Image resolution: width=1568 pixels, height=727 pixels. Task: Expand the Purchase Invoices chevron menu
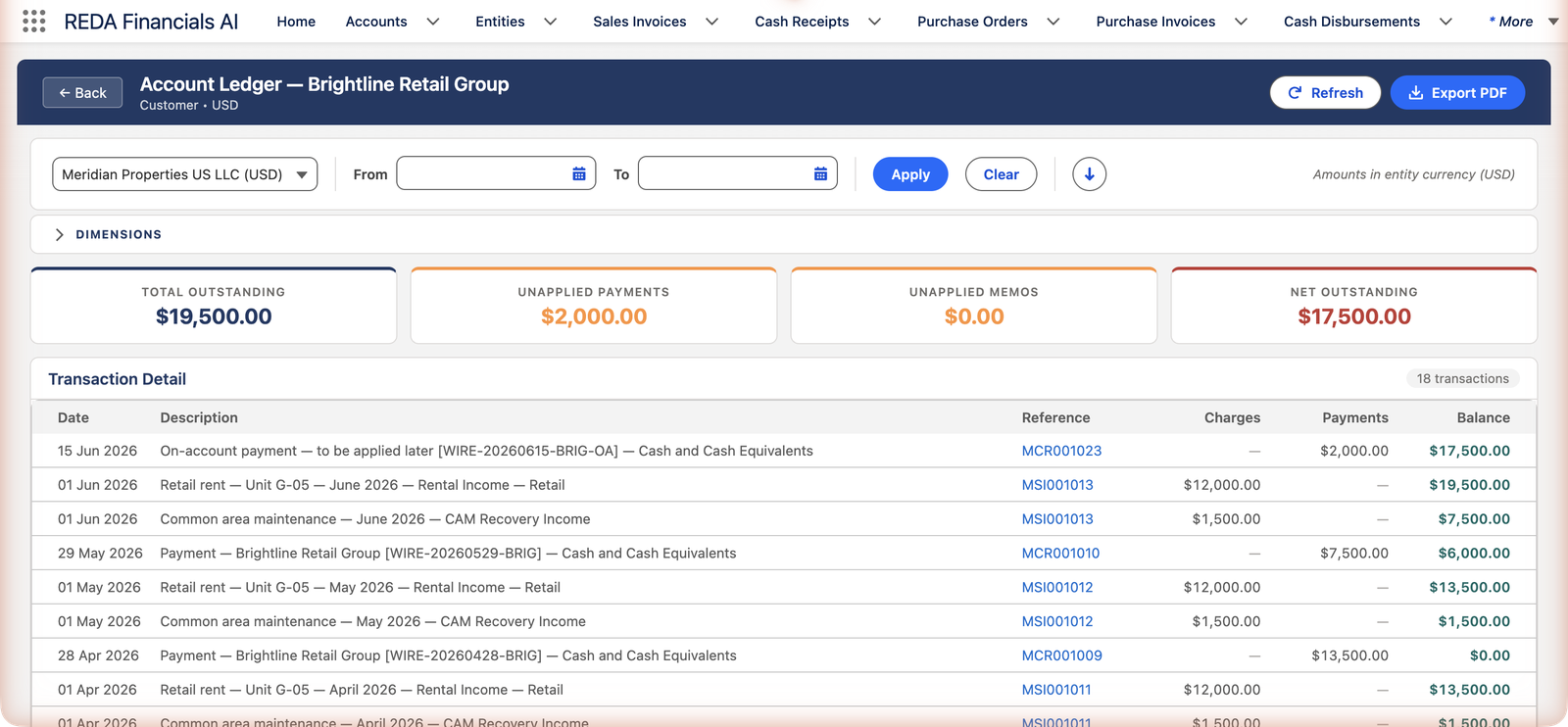[1242, 22]
